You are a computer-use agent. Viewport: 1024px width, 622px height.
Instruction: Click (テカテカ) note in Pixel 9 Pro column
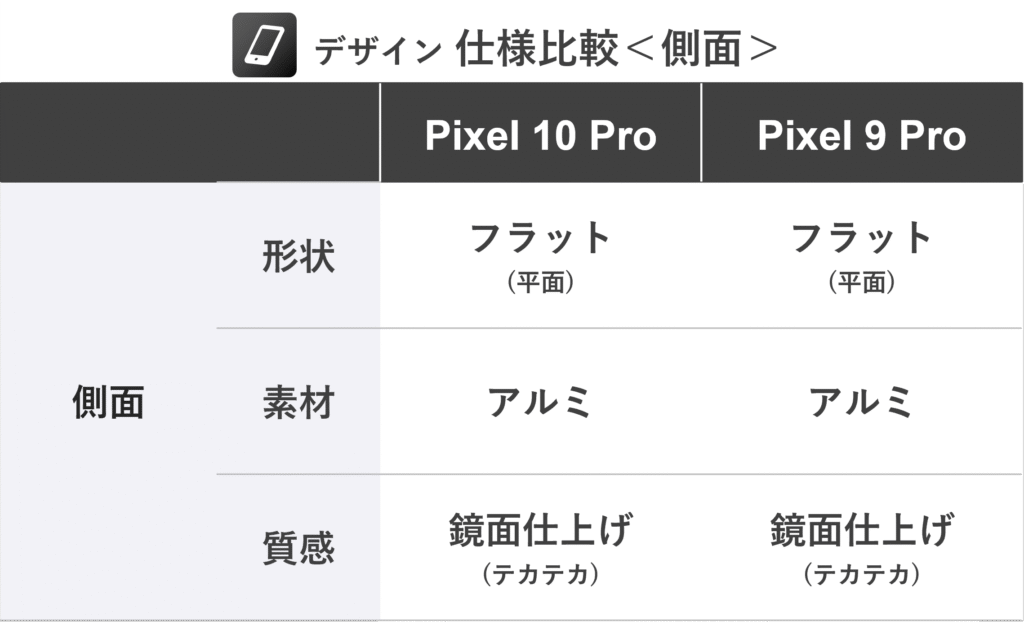(x=862, y=575)
